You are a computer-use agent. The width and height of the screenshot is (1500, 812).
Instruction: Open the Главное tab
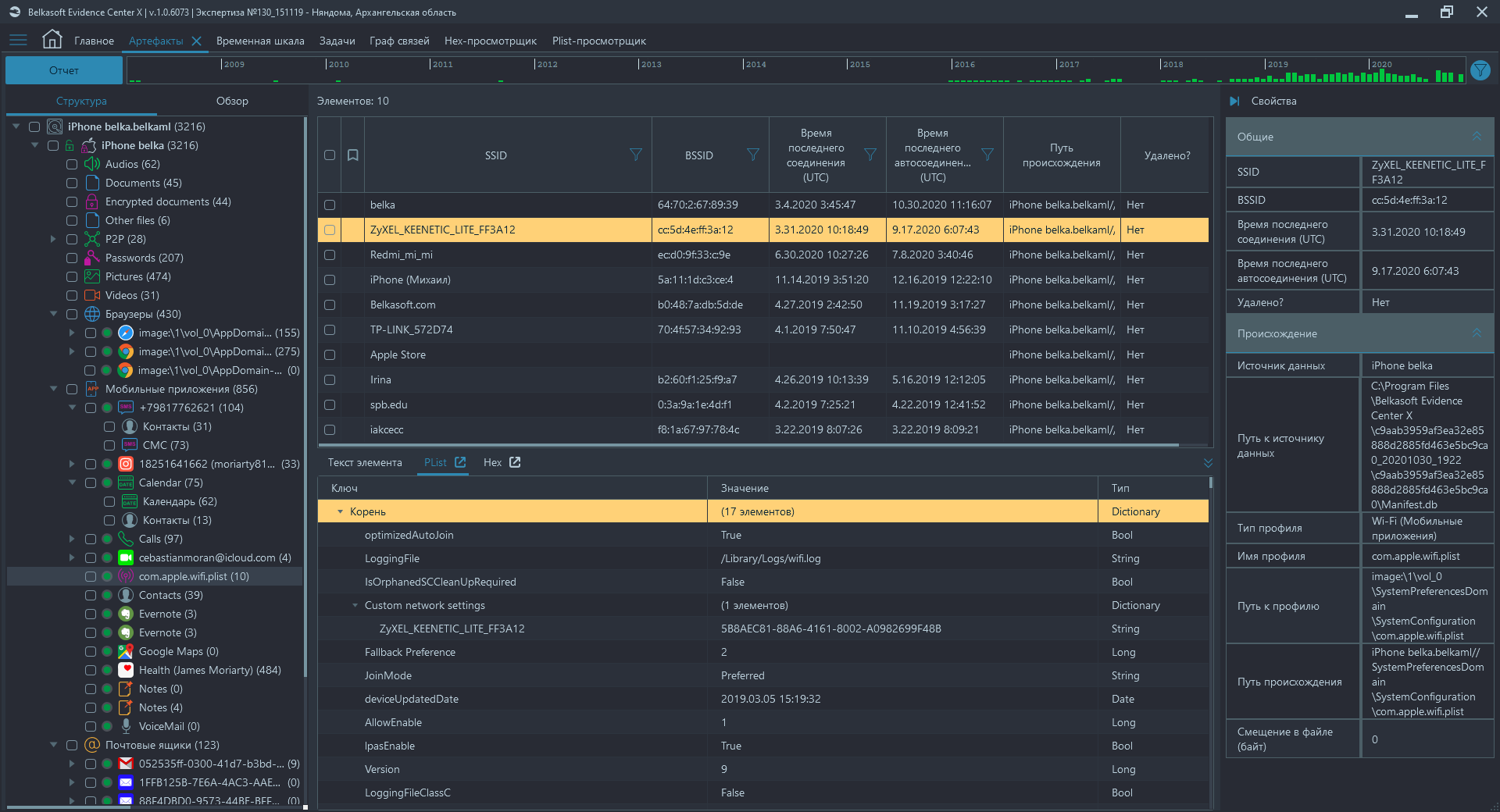coord(94,41)
